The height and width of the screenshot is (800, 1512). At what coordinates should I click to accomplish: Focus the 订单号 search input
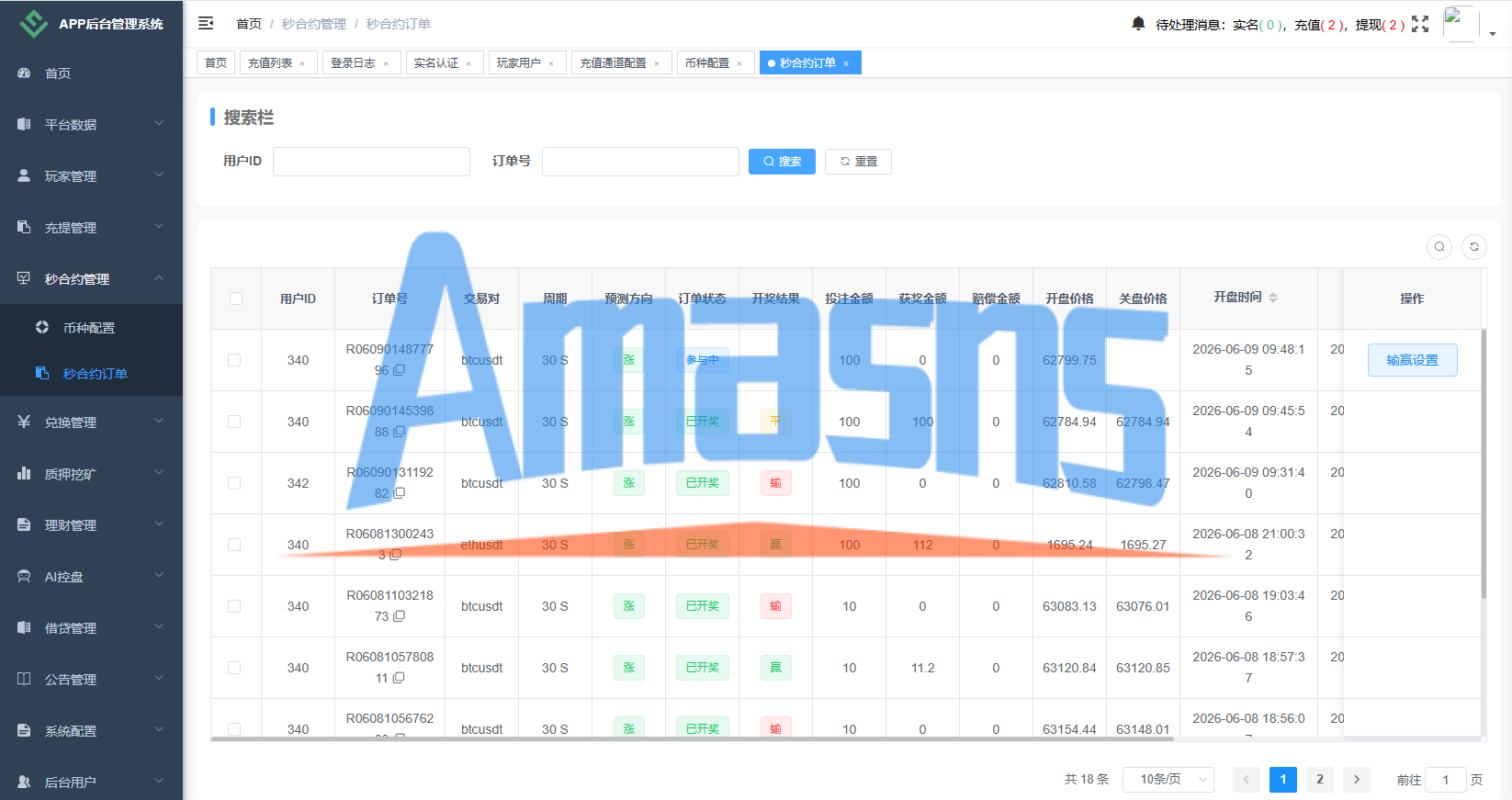(x=640, y=162)
